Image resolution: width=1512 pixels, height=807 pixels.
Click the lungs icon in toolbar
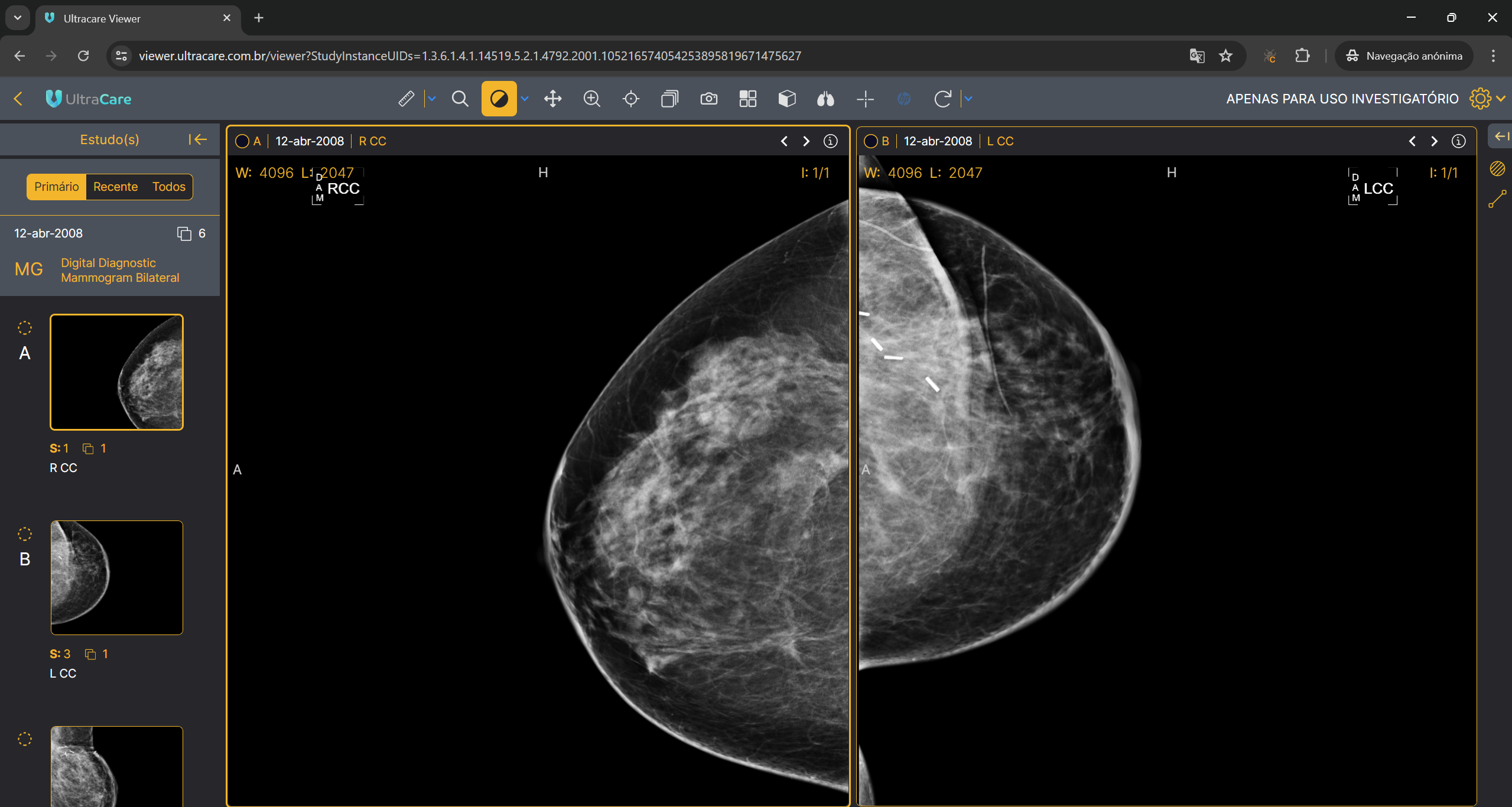coord(825,99)
